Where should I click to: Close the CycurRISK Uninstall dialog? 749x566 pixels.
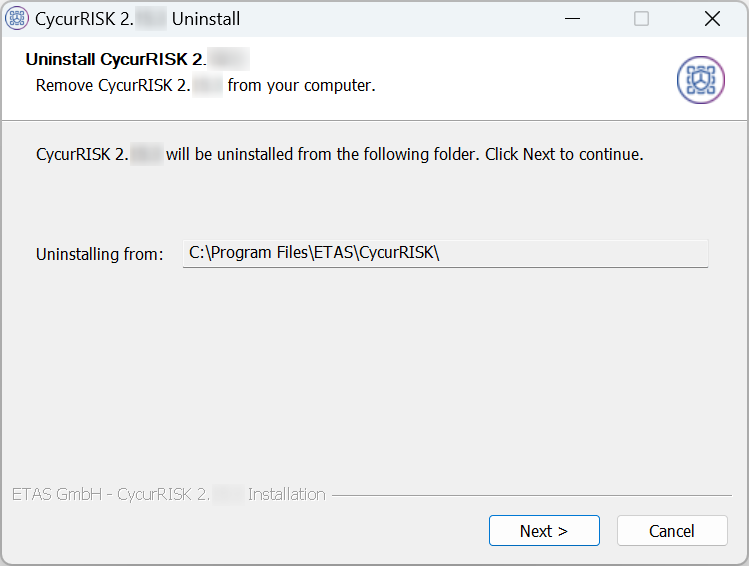pyautogui.click(x=712, y=18)
